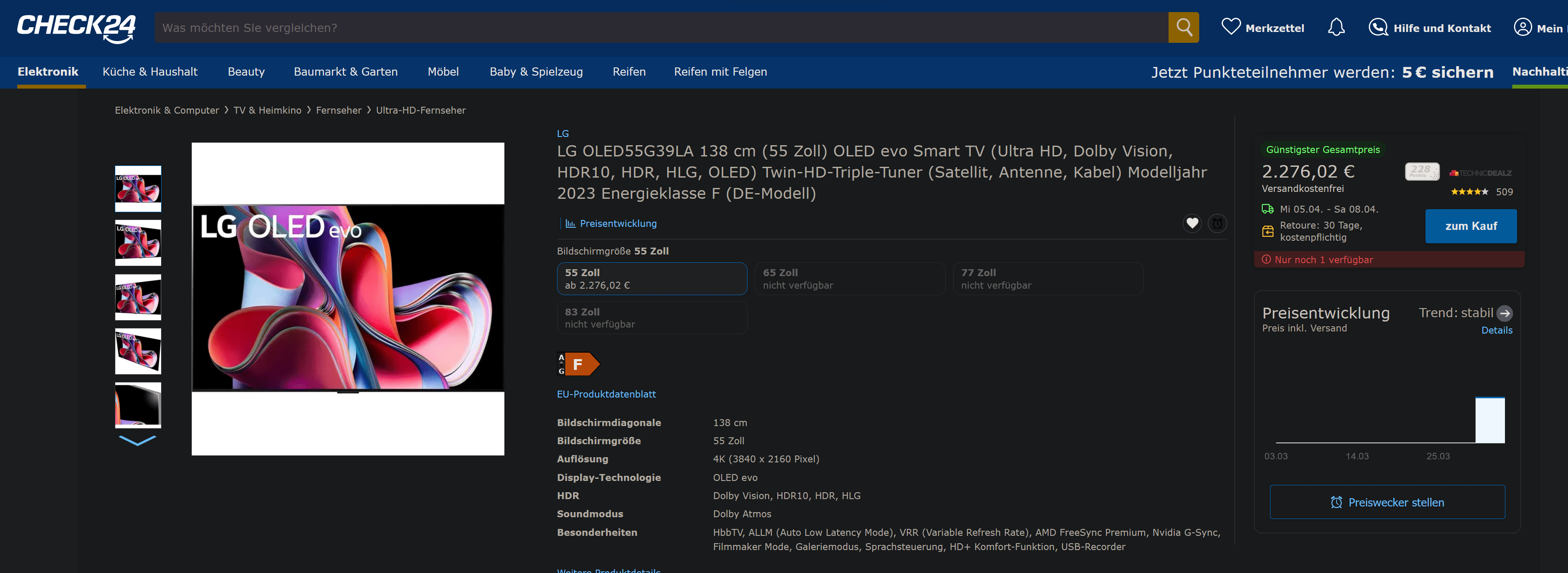Screen dimensions: 1568x573
Task: Select 65 Zoll screen size option
Action: coord(850,279)
